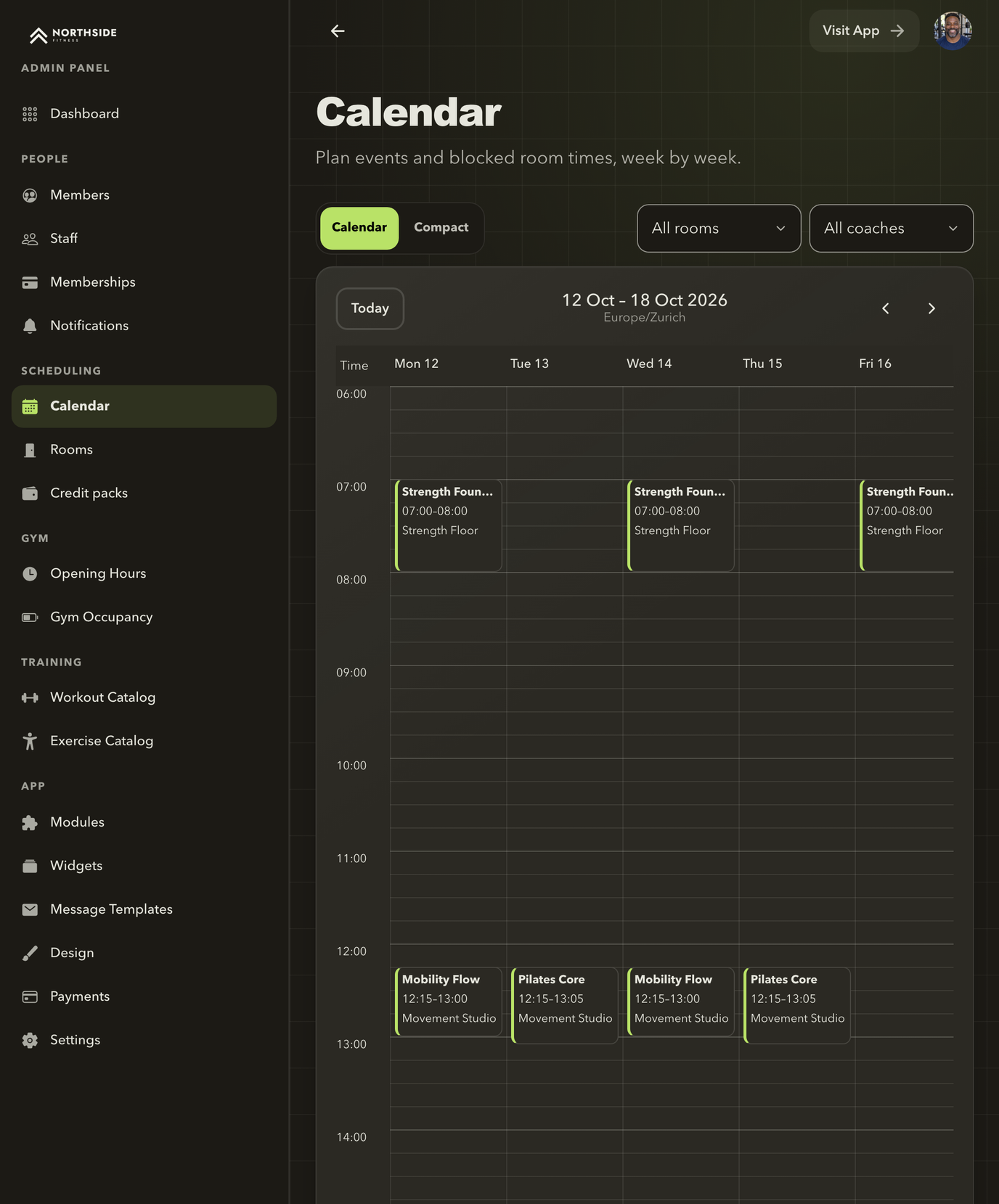Image resolution: width=999 pixels, height=1204 pixels.
Task: Click the Staff people icon
Action: (x=30, y=239)
